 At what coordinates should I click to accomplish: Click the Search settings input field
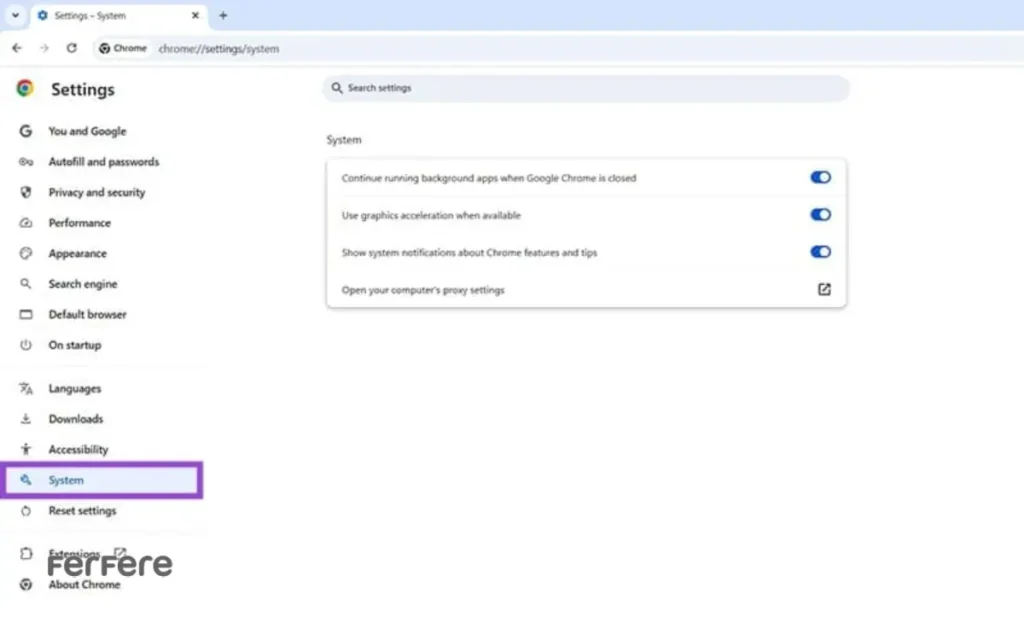tap(590, 88)
